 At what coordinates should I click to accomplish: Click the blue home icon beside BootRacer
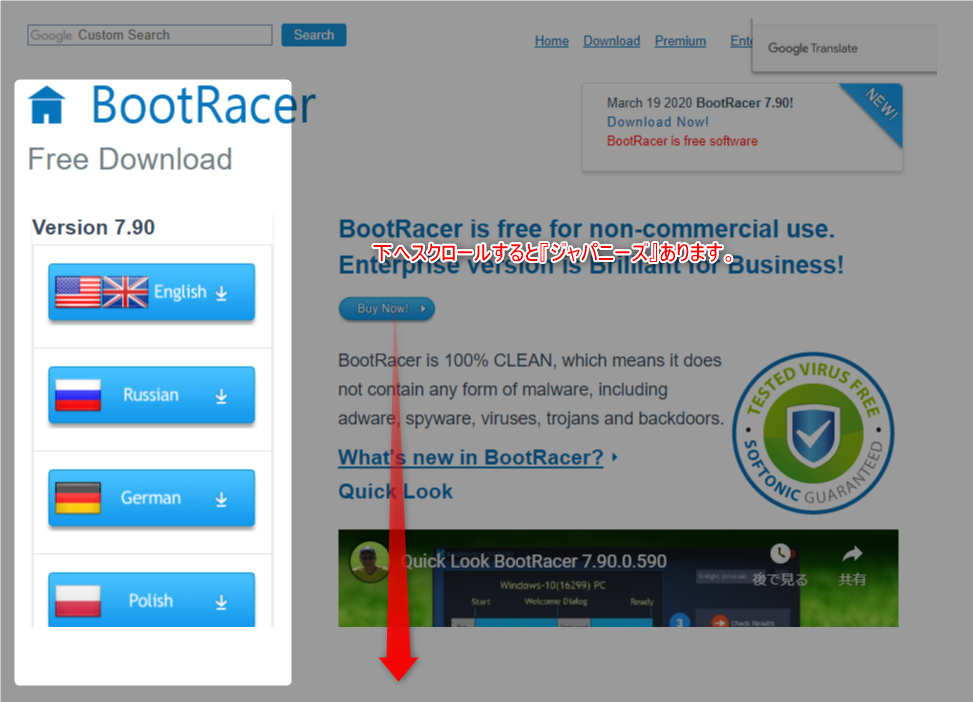point(47,106)
